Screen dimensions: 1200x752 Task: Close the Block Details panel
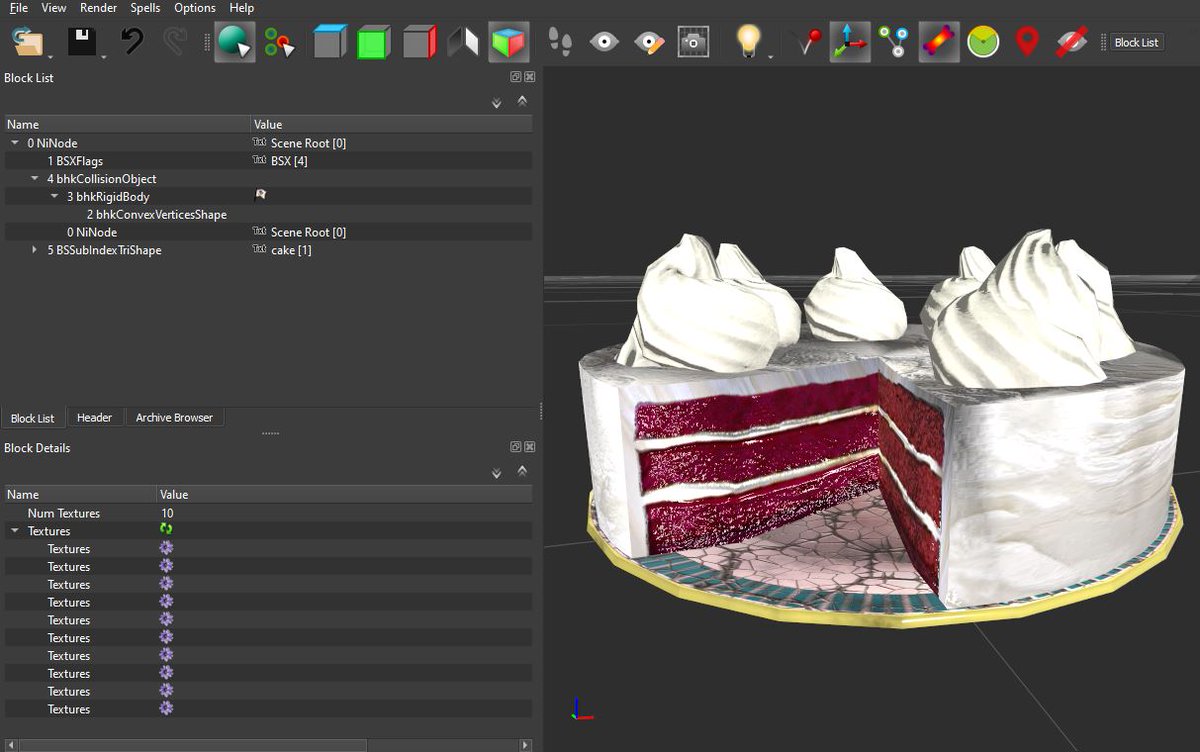(x=530, y=447)
